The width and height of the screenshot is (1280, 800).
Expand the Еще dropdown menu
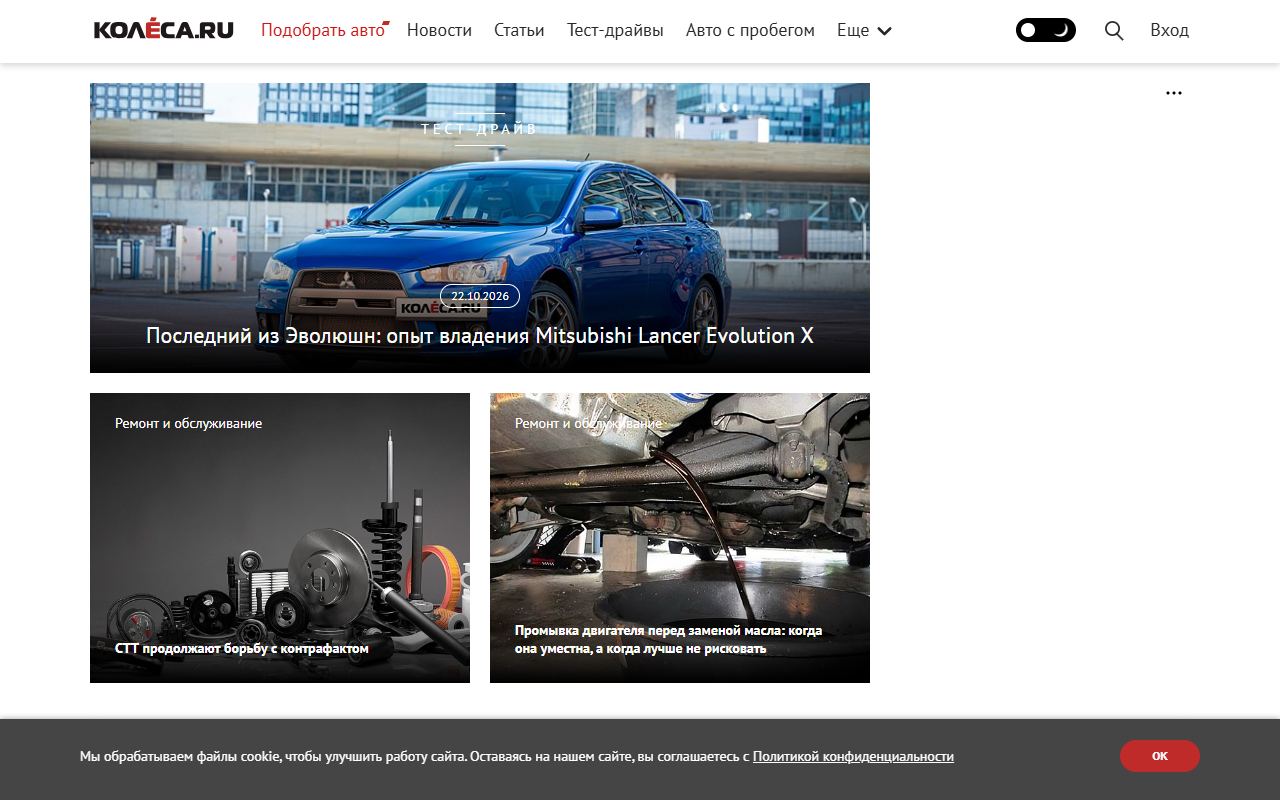(x=864, y=30)
